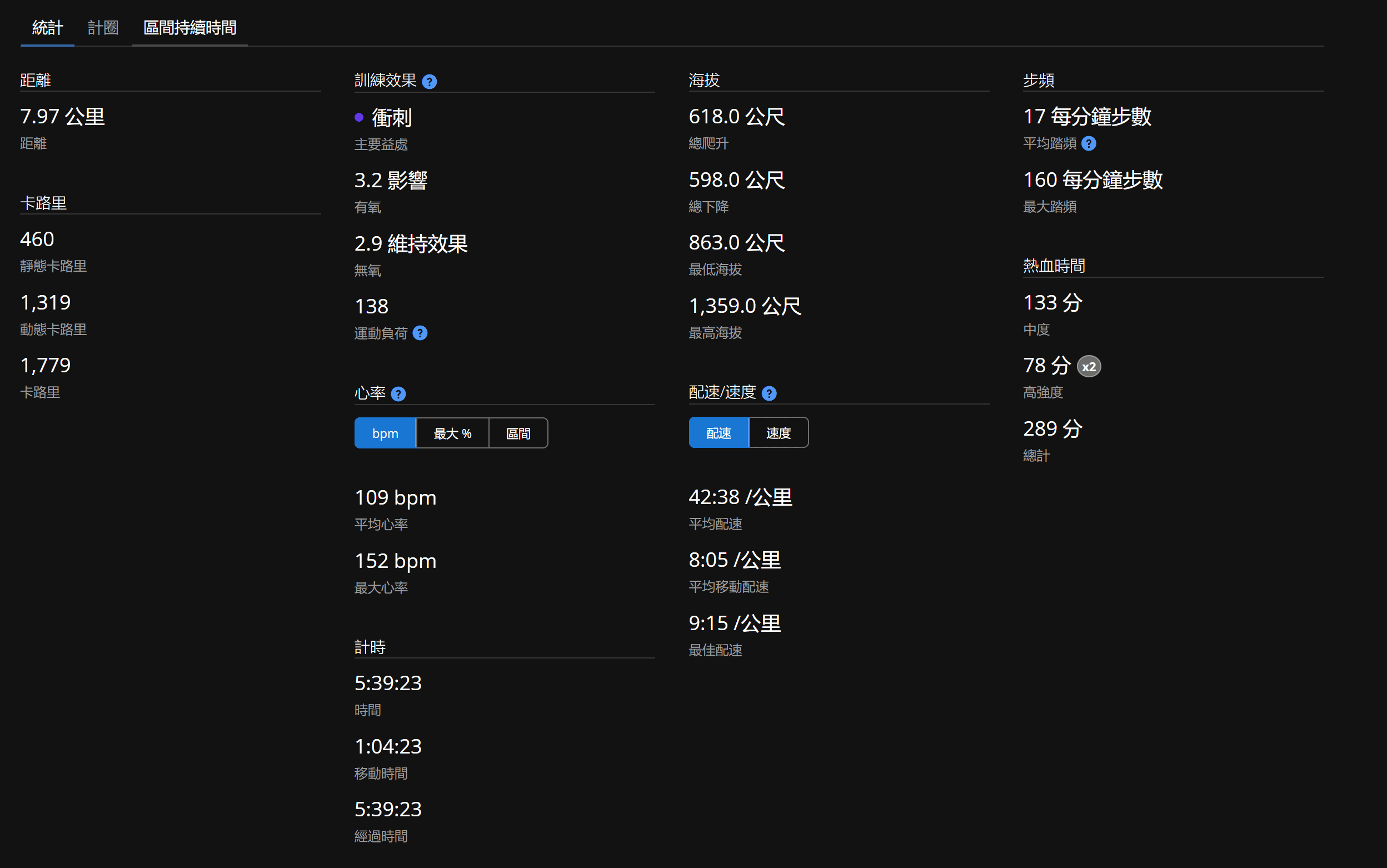The height and width of the screenshot is (868, 1387).
Task: Select 配速 pace display
Action: click(x=719, y=432)
